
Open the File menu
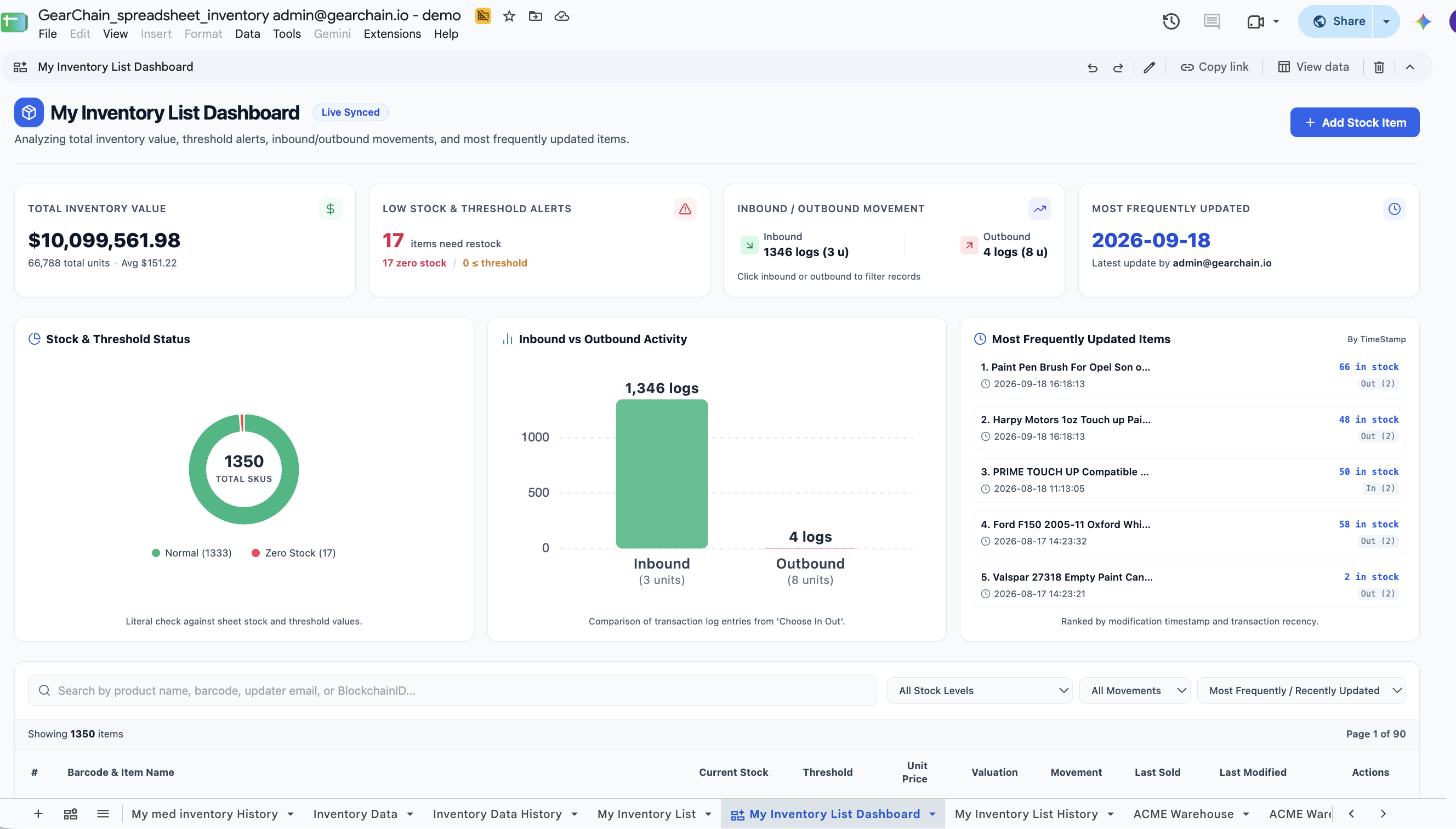click(x=47, y=34)
